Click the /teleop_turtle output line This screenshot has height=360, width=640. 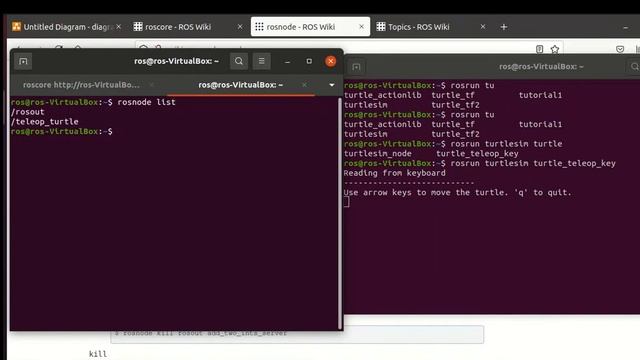pos(45,122)
